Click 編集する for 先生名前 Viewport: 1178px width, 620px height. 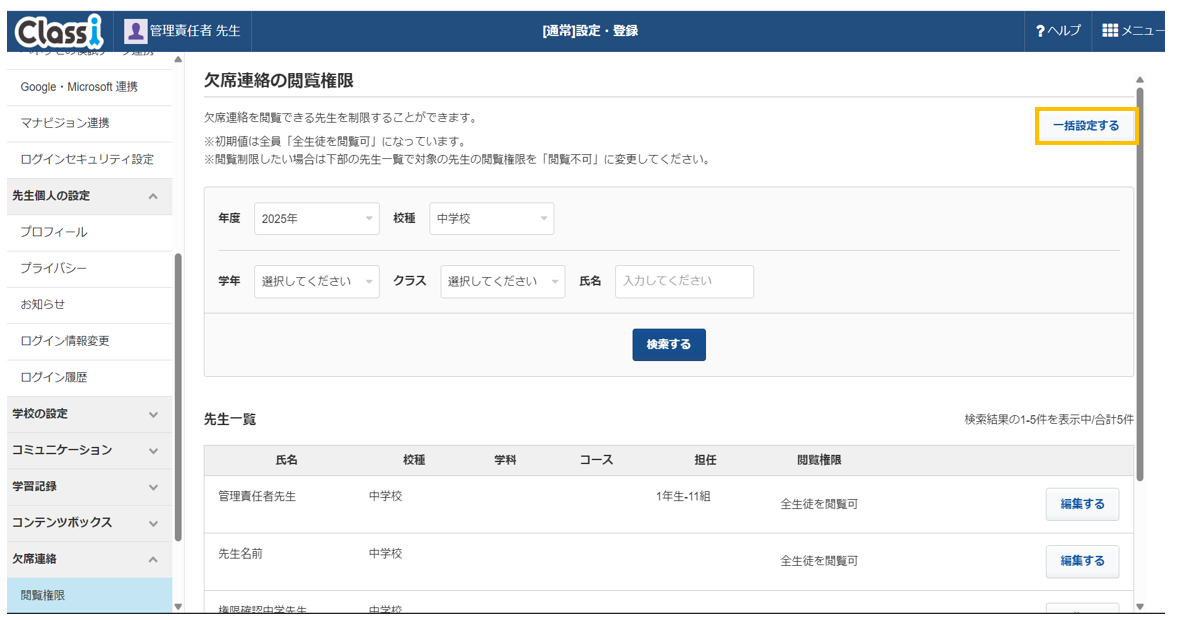[1082, 561]
